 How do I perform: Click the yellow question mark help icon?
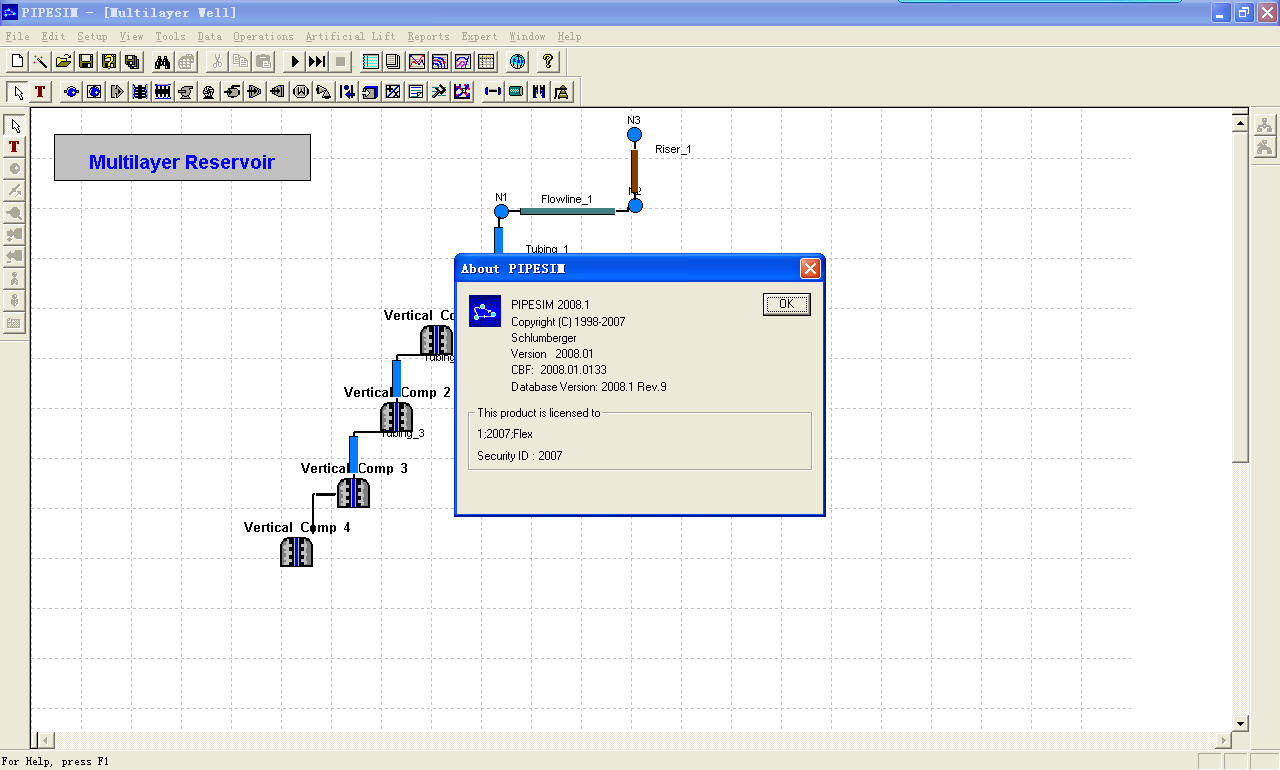tap(548, 61)
